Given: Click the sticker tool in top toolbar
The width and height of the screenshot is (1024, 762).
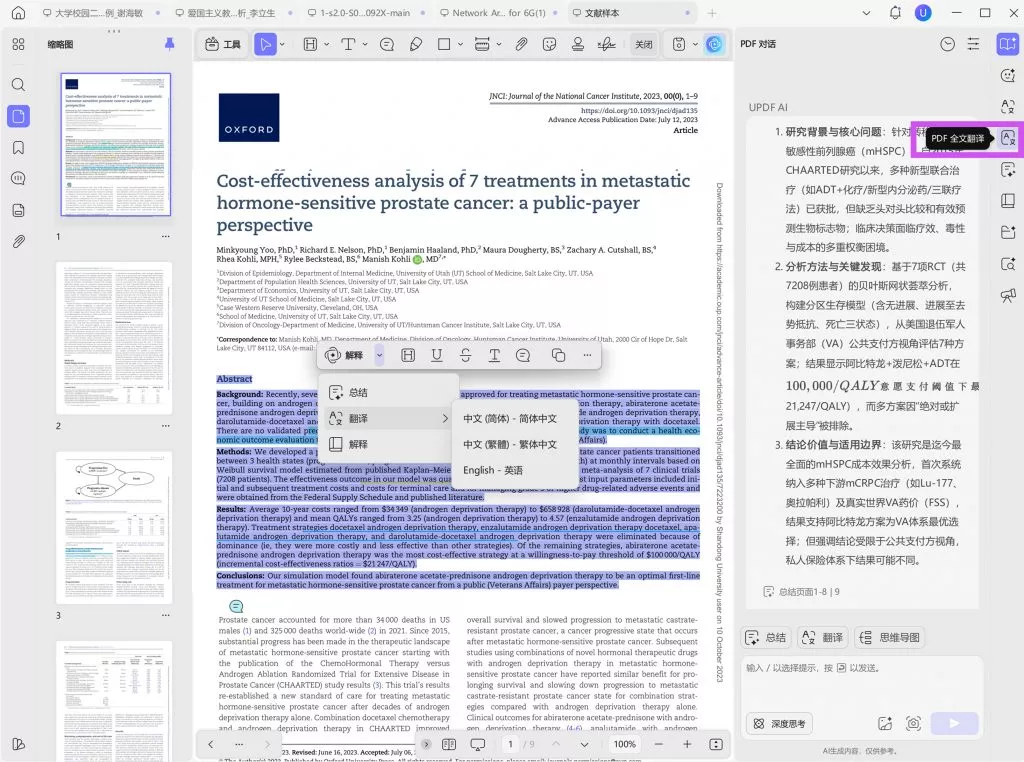Looking at the screenshot, I should pyautogui.click(x=549, y=45).
